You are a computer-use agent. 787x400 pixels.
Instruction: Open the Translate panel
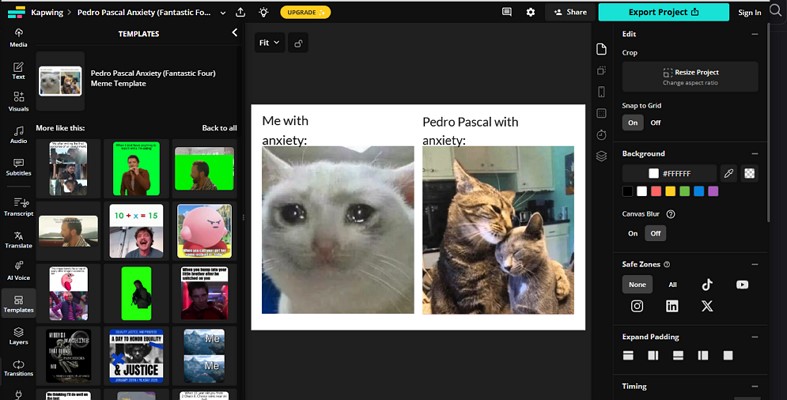click(19, 240)
